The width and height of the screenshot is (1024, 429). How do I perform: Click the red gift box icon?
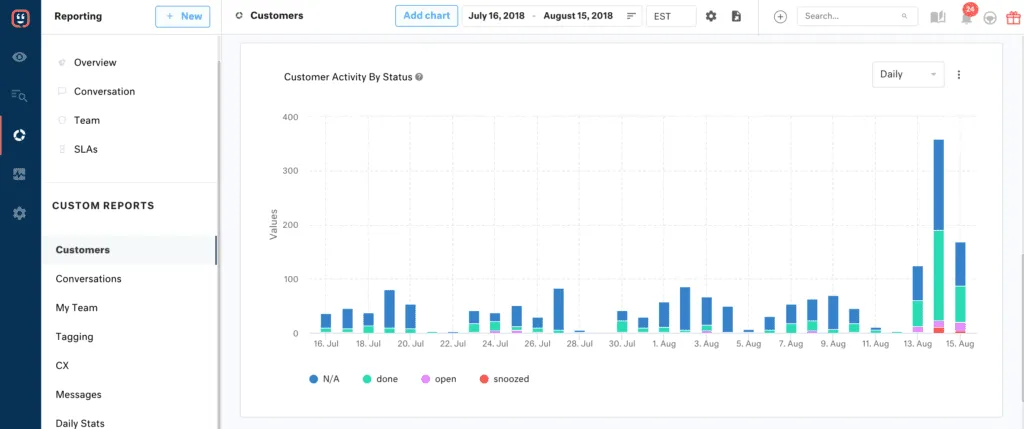[x=1013, y=17]
